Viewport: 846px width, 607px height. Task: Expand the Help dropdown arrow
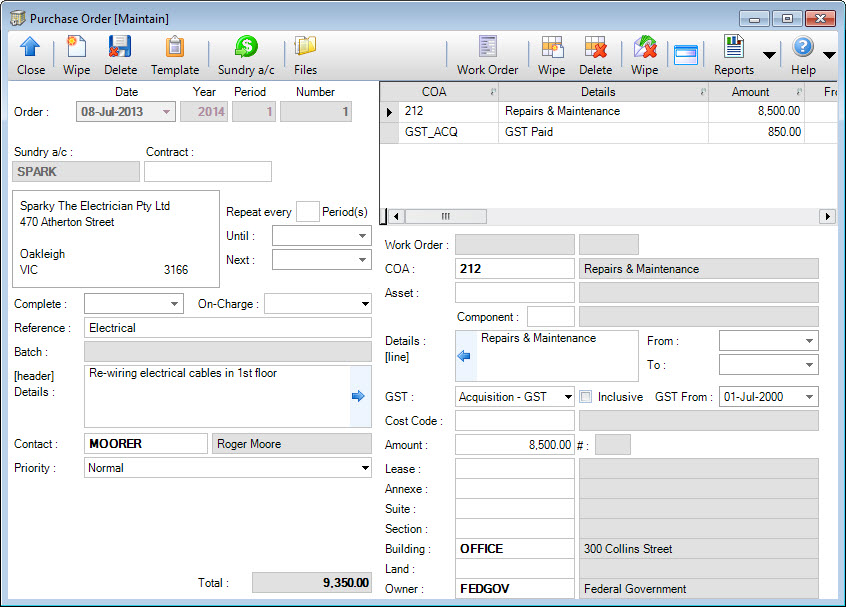click(x=829, y=55)
